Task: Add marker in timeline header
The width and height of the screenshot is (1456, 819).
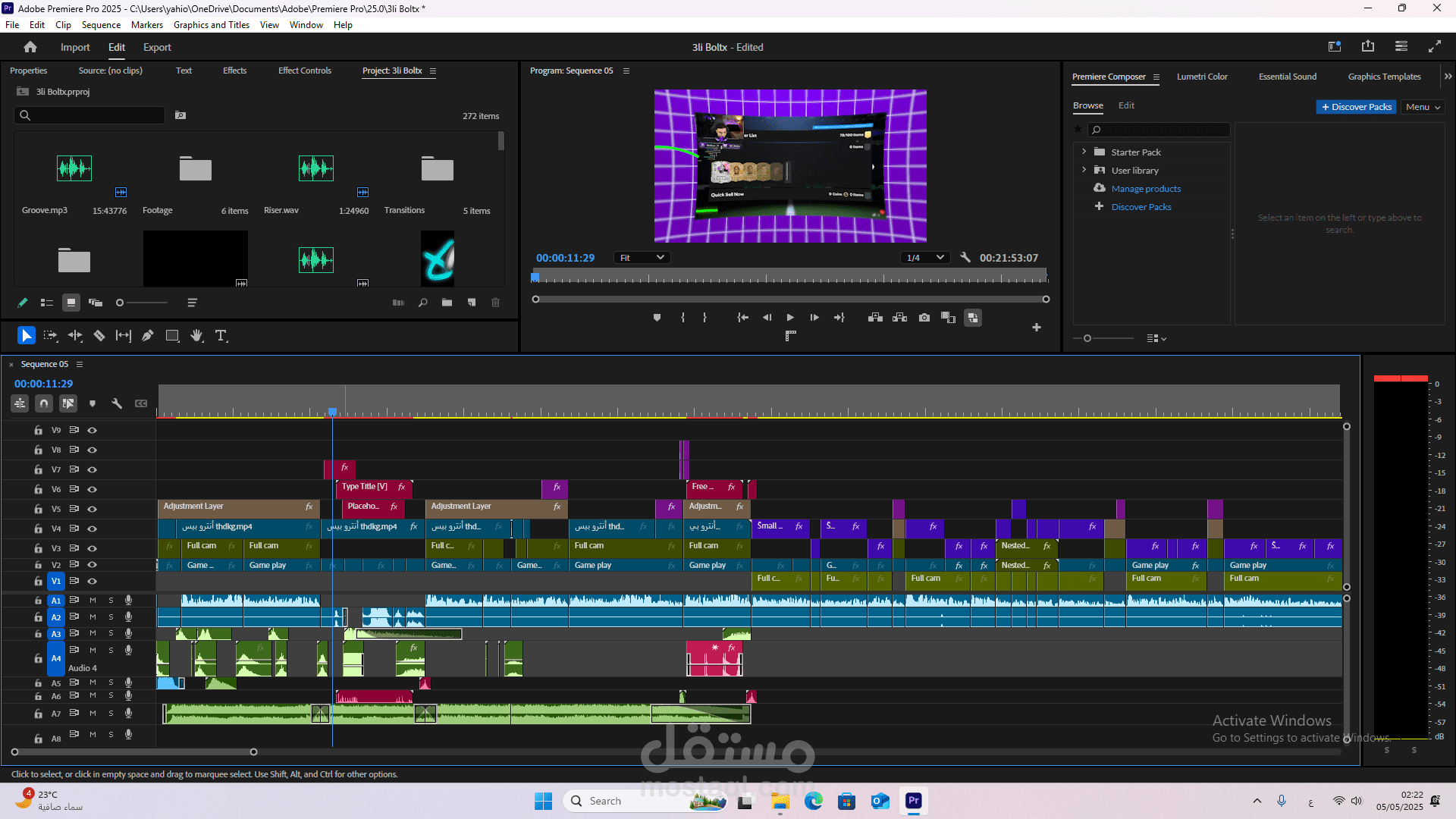Action: [93, 403]
